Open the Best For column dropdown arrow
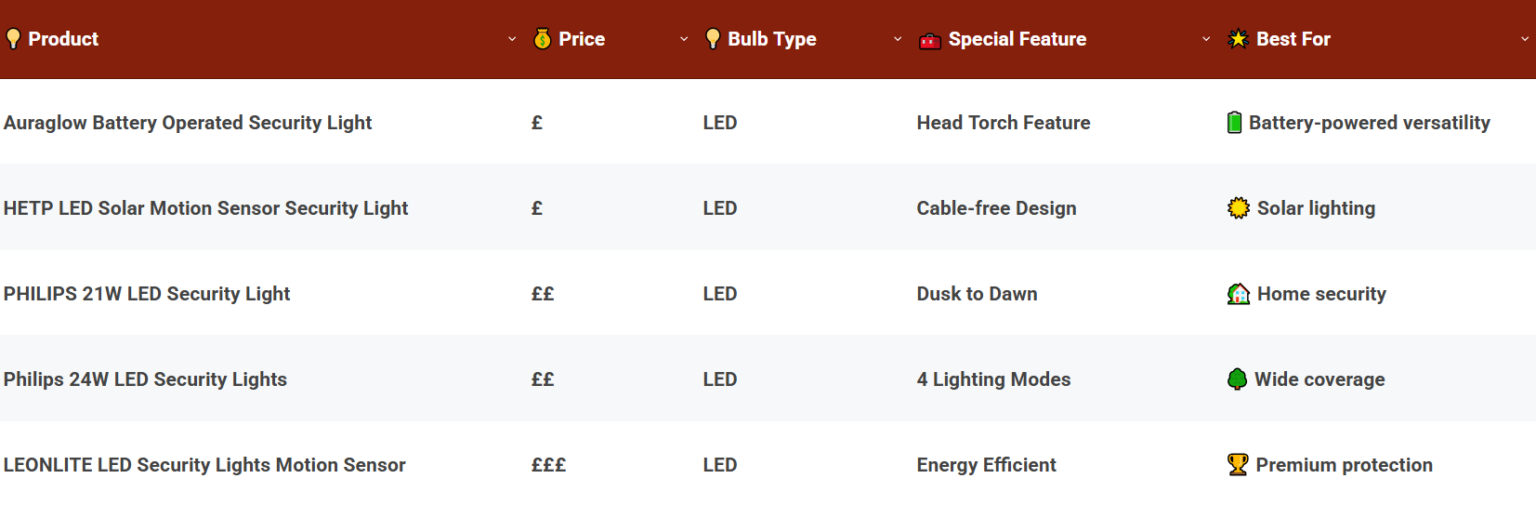The width and height of the screenshot is (1536, 505). point(1524,39)
